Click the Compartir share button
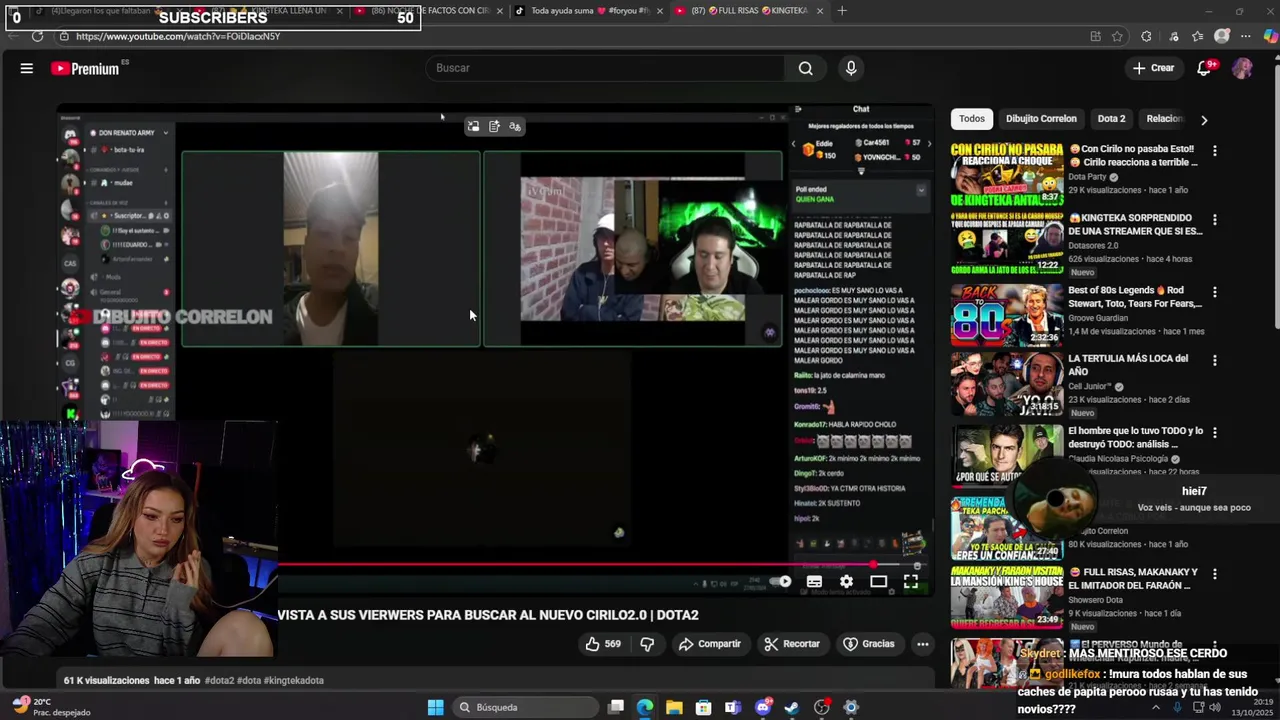The width and height of the screenshot is (1280, 720). pos(709,644)
